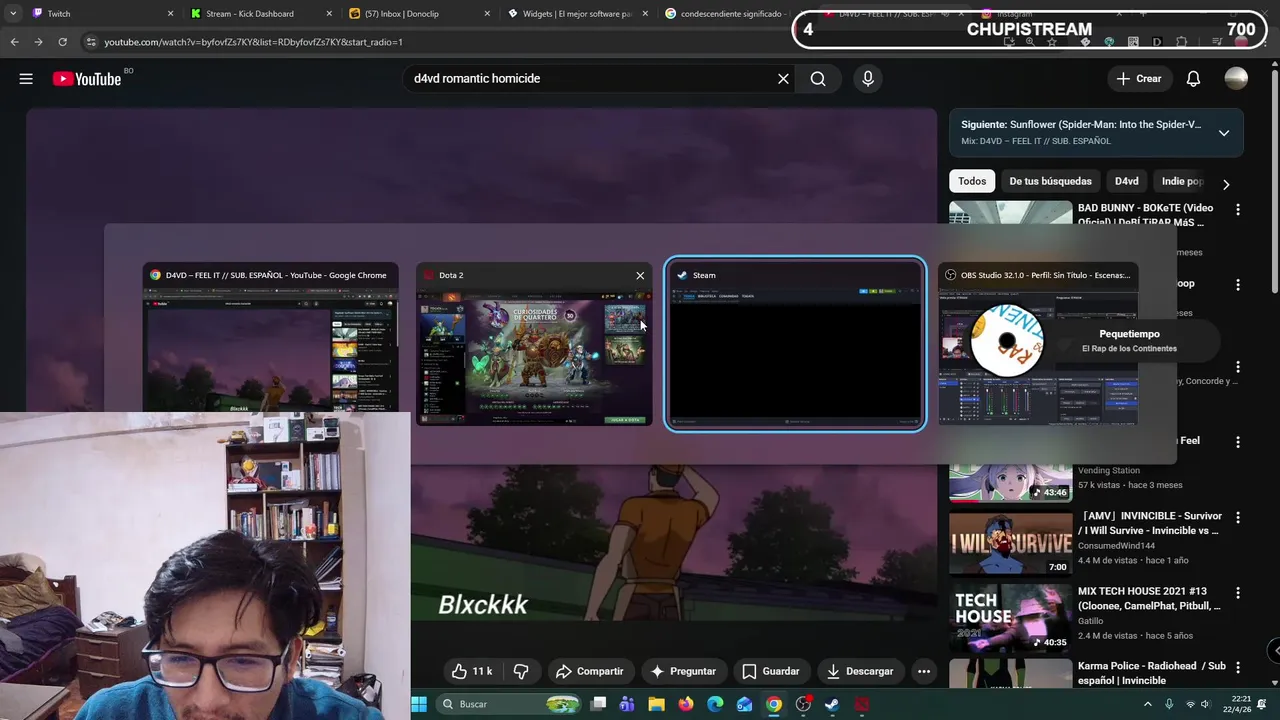Click the Crear button
Screen dimensions: 1280x720
(1139, 78)
